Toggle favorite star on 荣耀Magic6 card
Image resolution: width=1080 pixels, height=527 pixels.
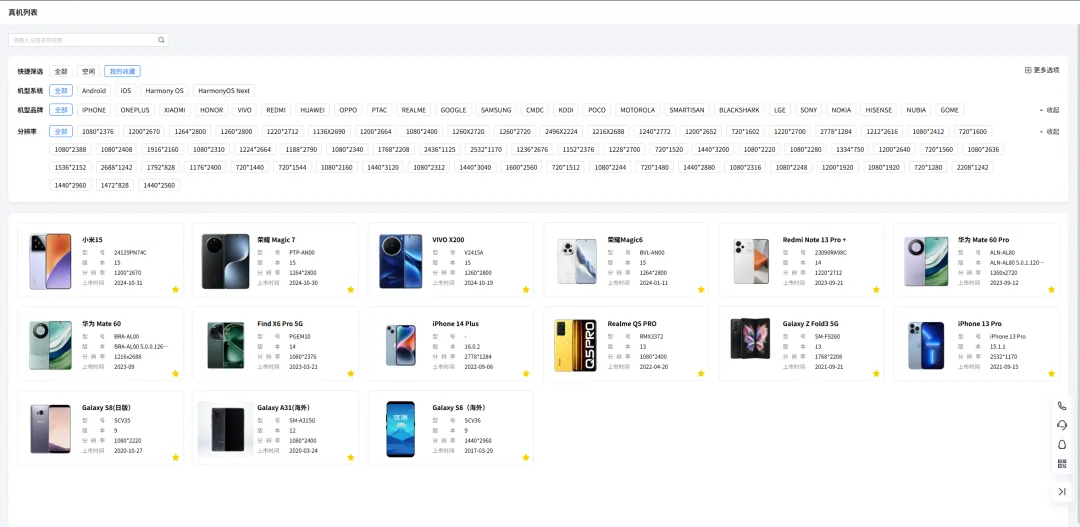tap(701, 289)
